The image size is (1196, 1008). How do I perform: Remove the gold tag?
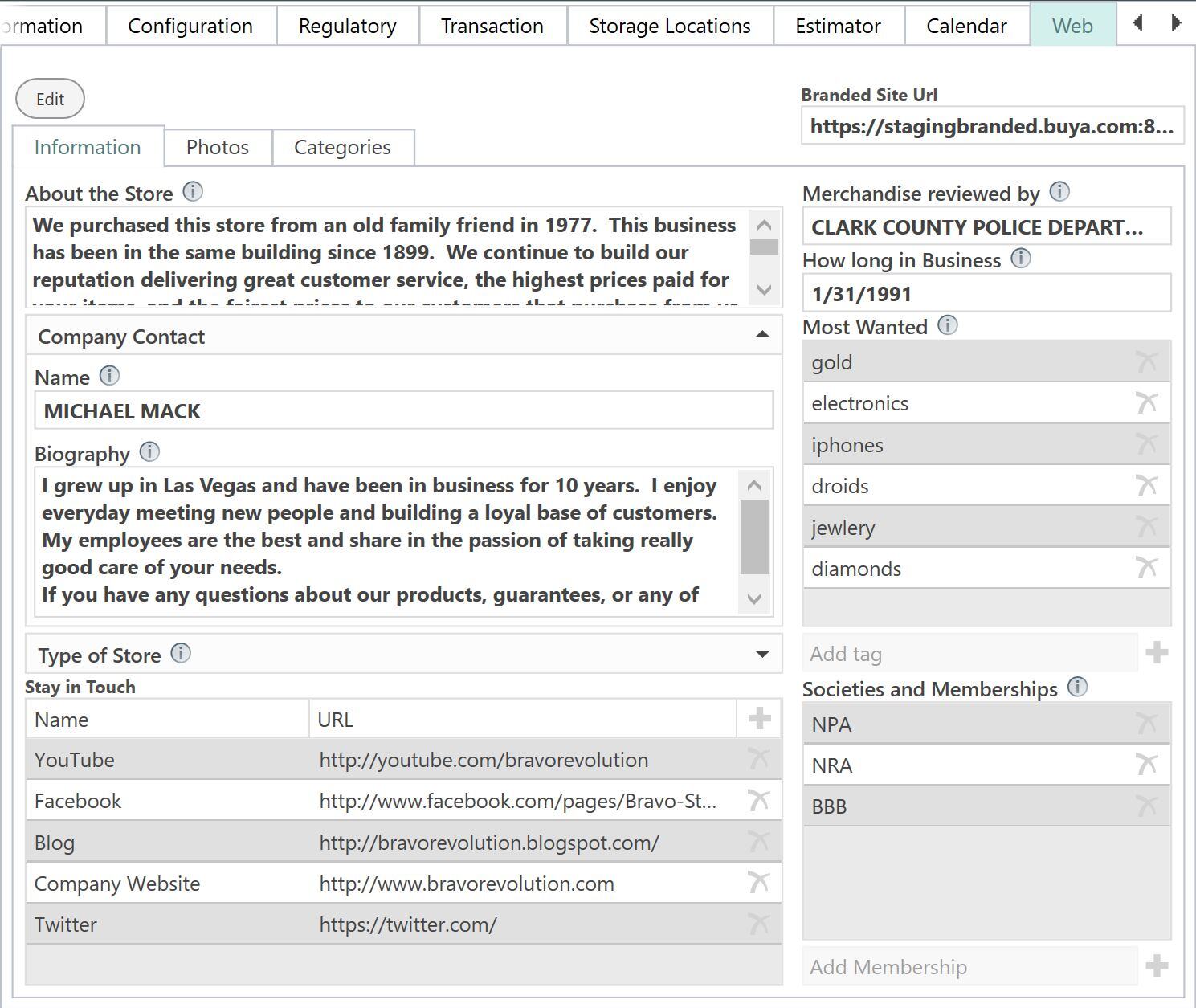tap(1147, 361)
